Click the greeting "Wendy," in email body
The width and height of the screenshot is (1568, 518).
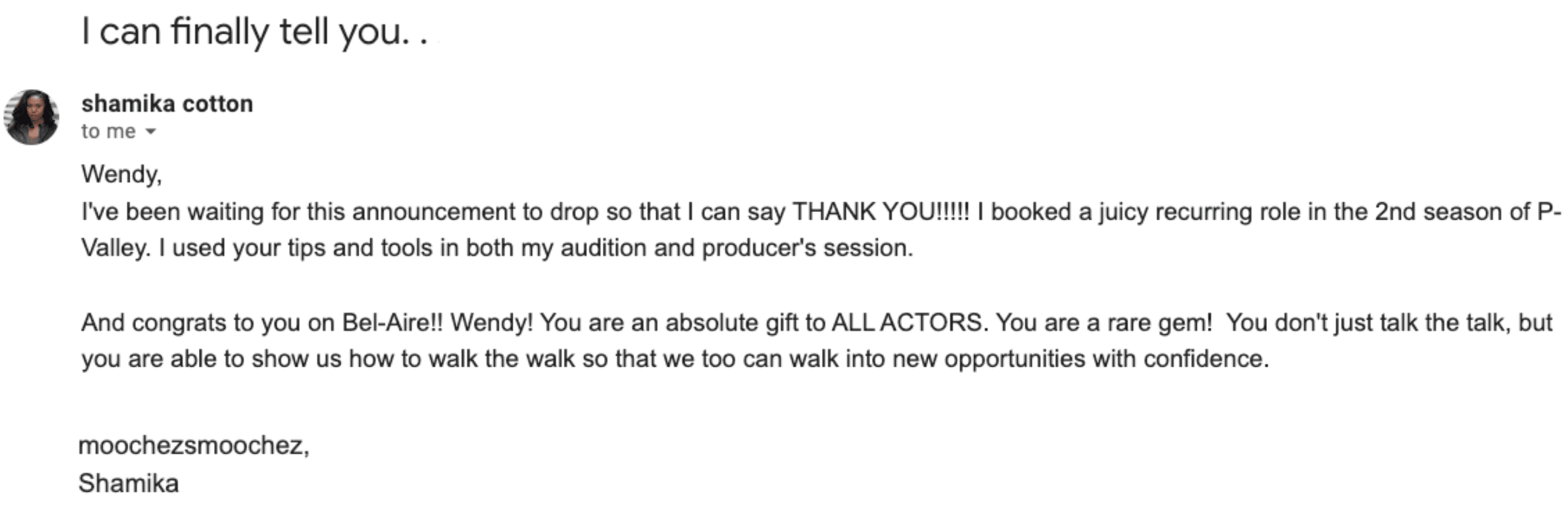click(121, 175)
